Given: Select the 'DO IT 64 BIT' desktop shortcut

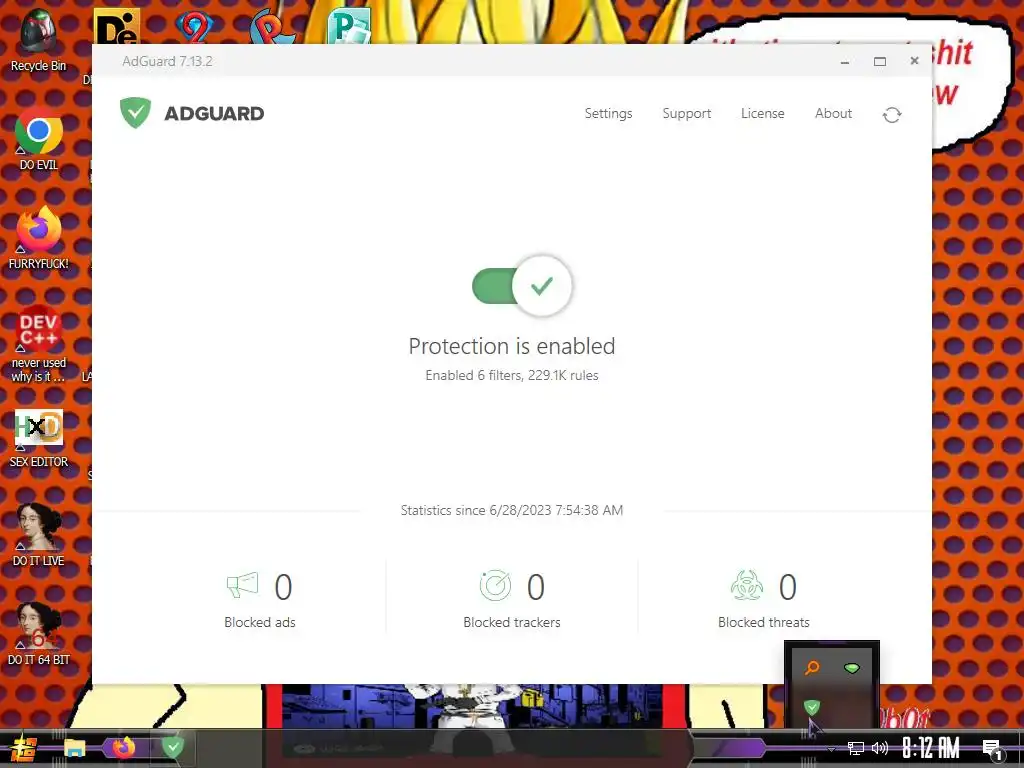Looking at the screenshot, I should [x=38, y=635].
